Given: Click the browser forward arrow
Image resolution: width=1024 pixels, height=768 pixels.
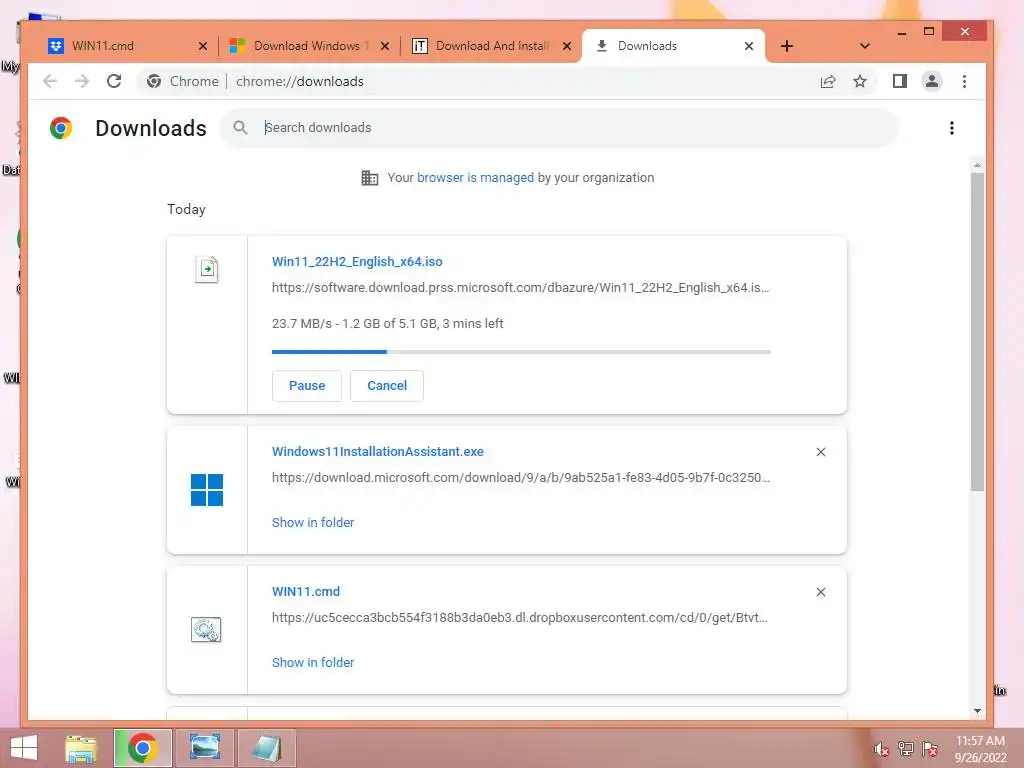Looking at the screenshot, I should point(82,82).
